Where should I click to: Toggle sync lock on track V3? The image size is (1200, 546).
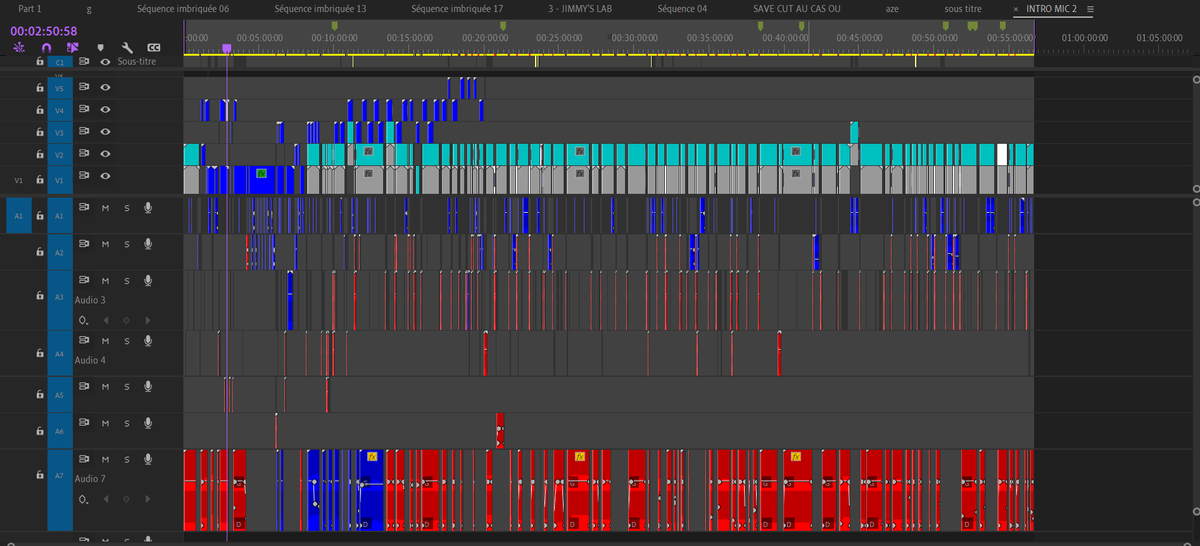(x=84, y=132)
